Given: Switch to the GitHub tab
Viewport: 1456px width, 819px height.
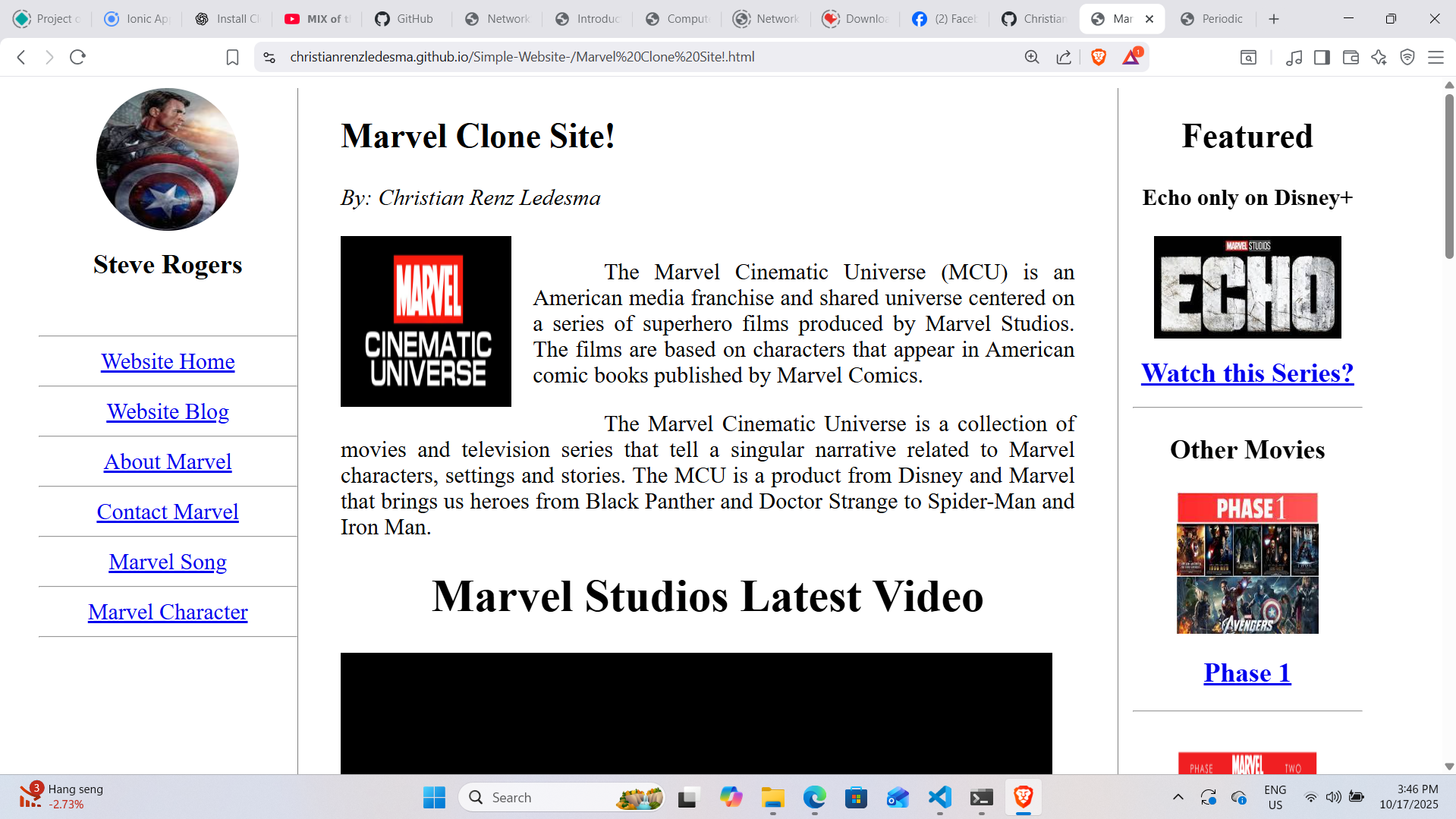Looking at the screenshot, I should pos(408,19).
